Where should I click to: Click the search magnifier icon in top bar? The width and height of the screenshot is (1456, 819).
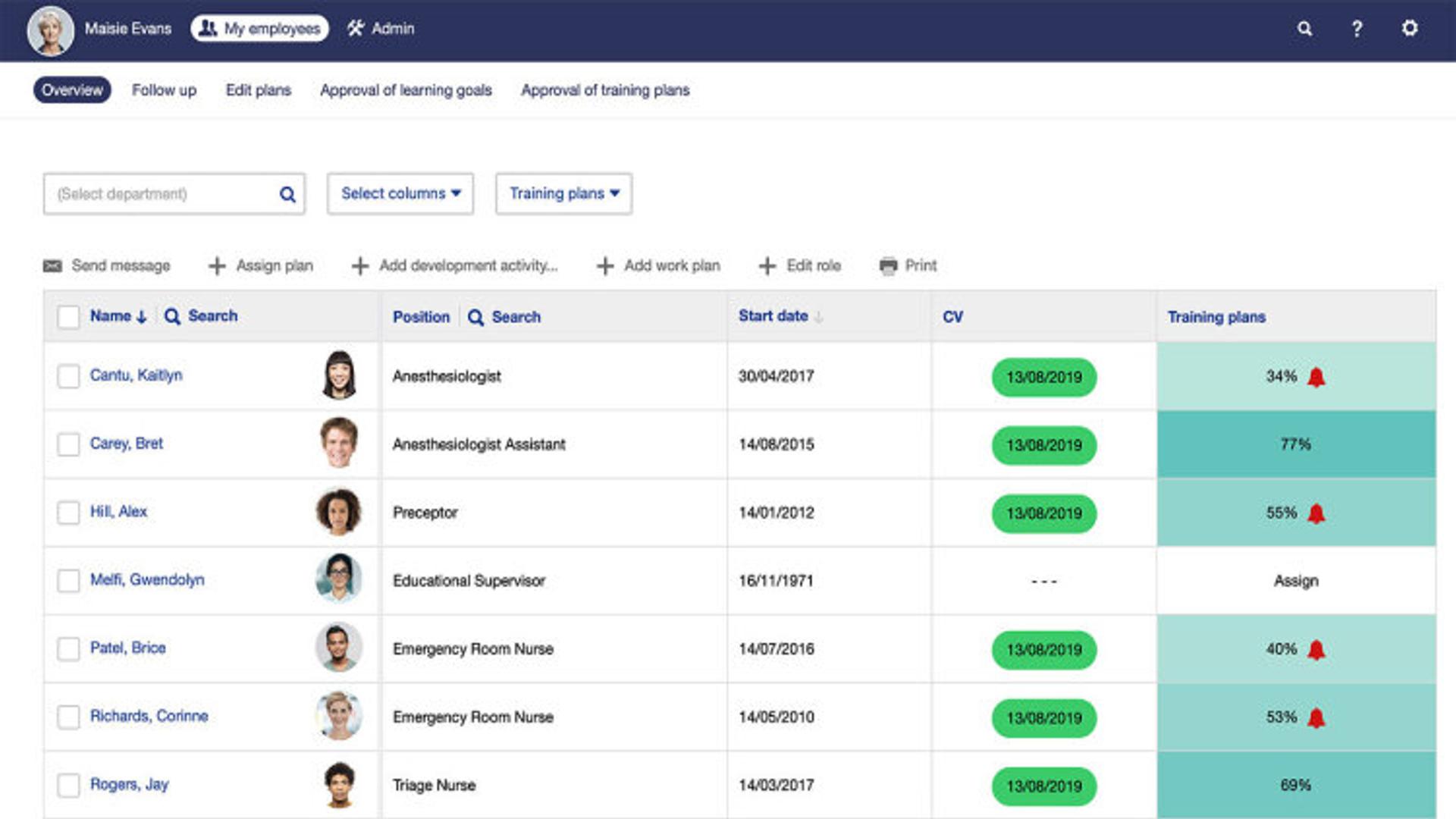[x=1304, y=29]
